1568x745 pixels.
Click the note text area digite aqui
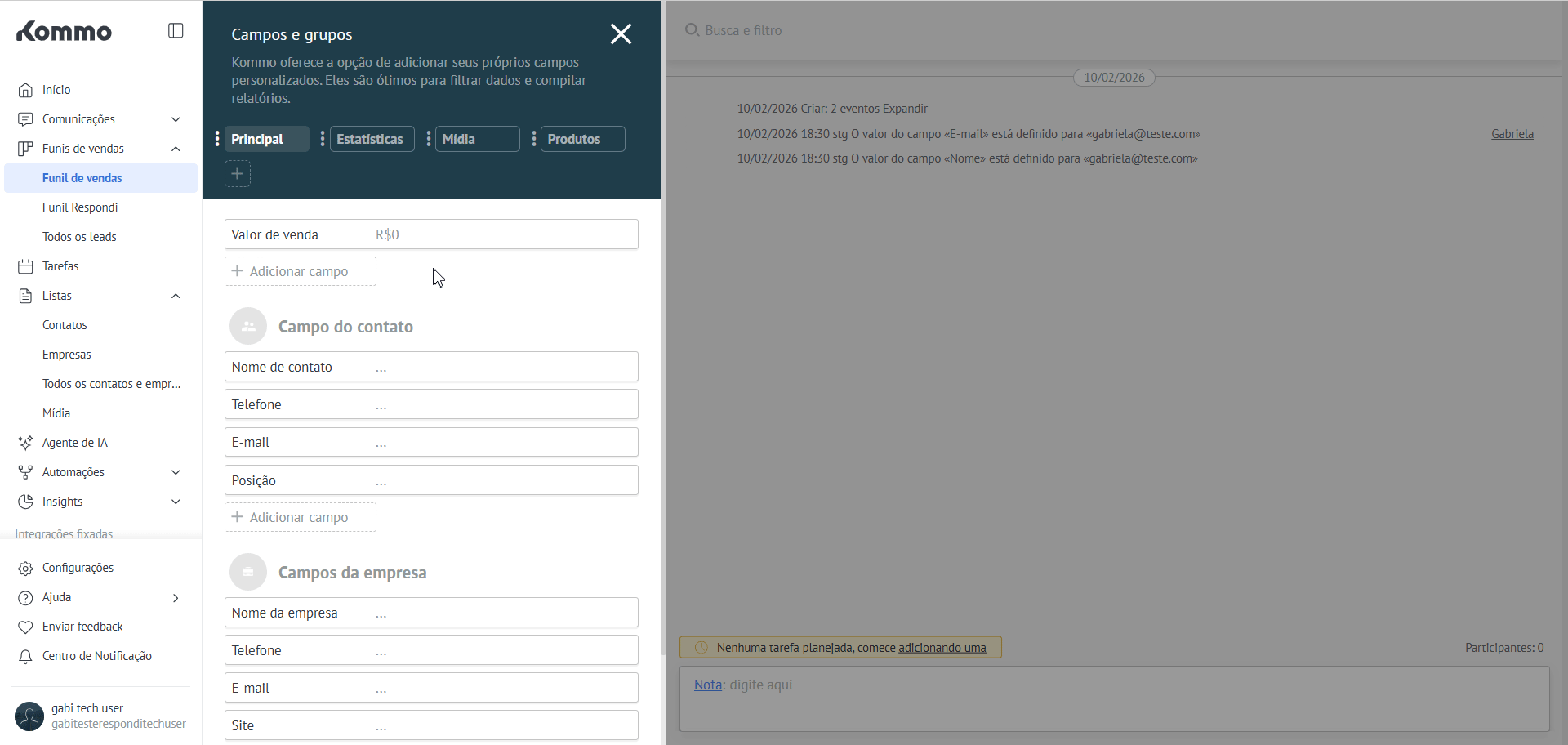[1115, 699]
